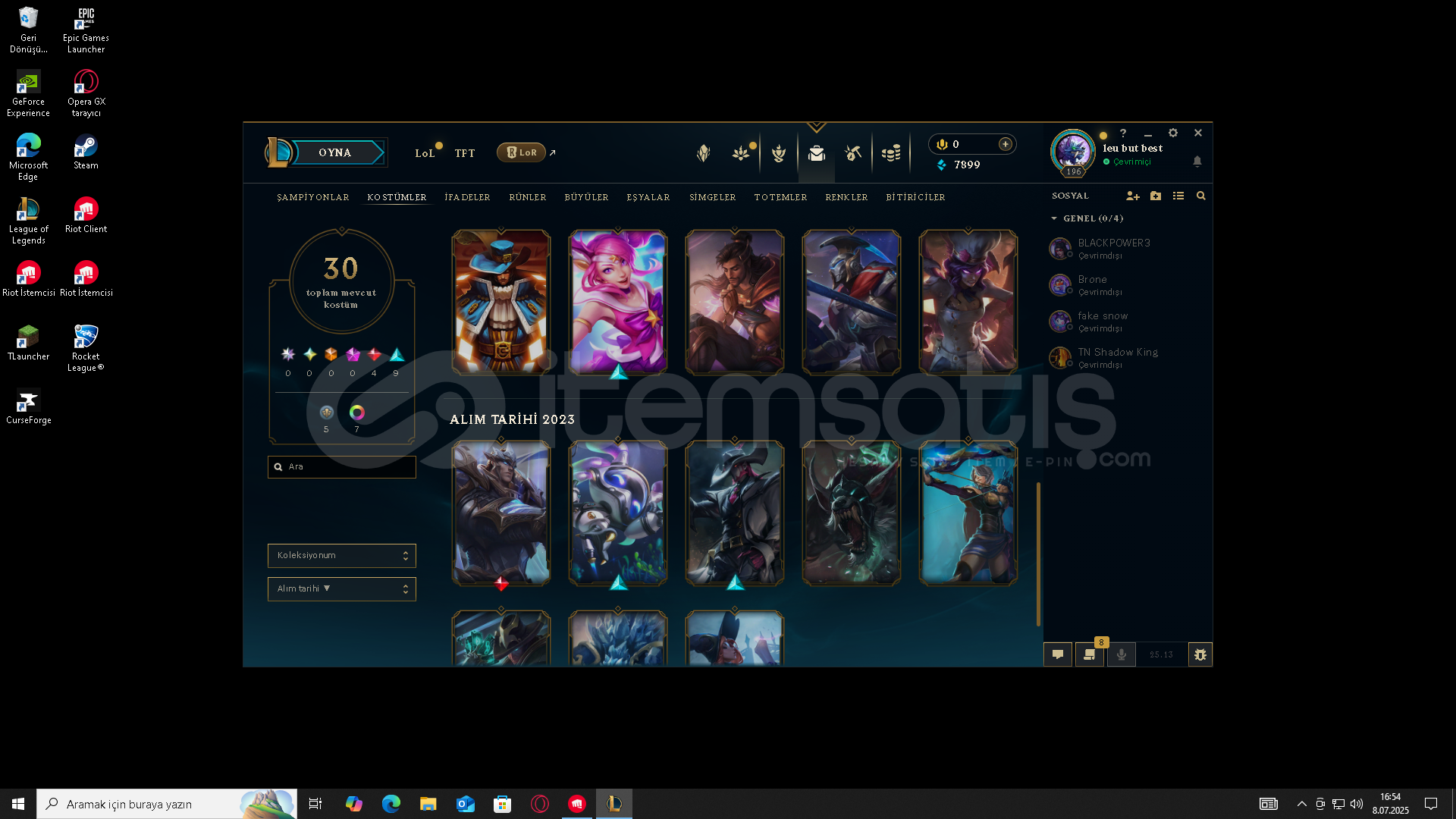Open the pink Star Guardian skin card

click(618, 302)
